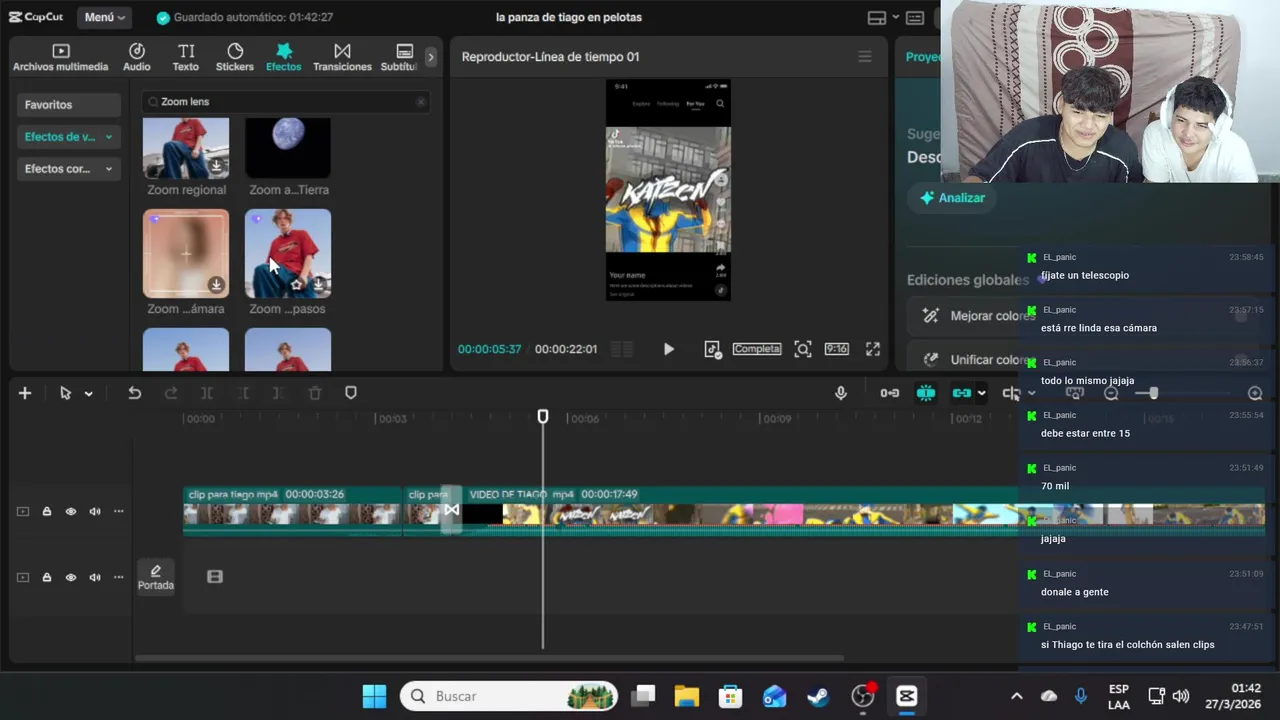Show more tabs with the right arrow
1280x720 pixels.
(x=431, y=57)
